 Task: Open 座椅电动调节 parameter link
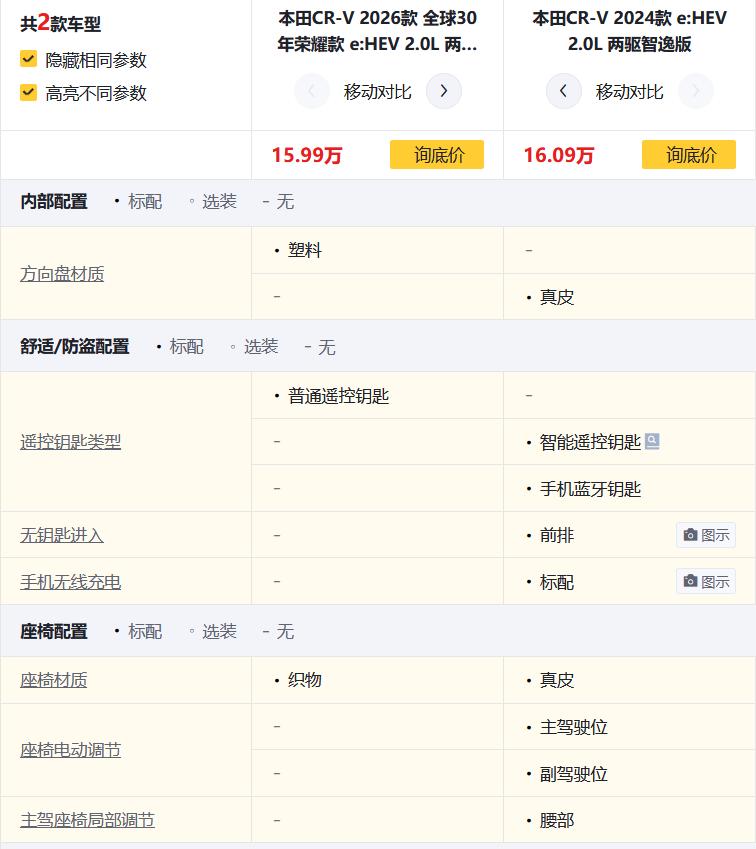71,750
